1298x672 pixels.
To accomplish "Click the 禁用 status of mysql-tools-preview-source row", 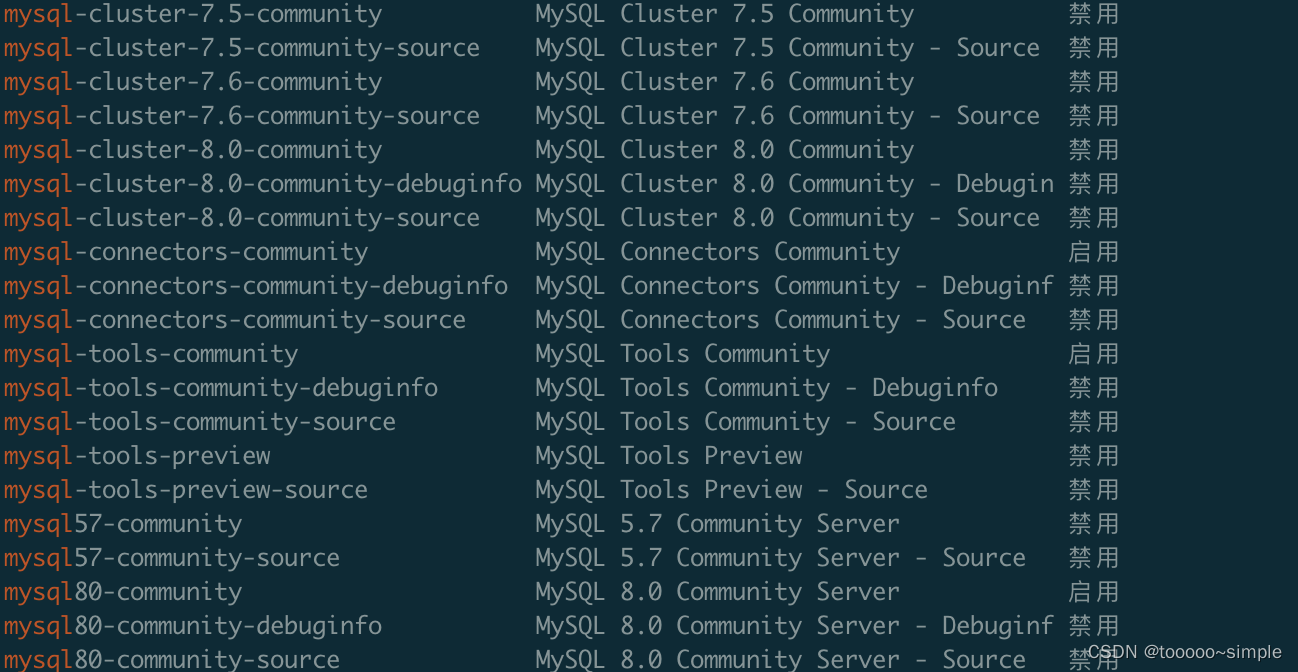I will point(1093,490).
